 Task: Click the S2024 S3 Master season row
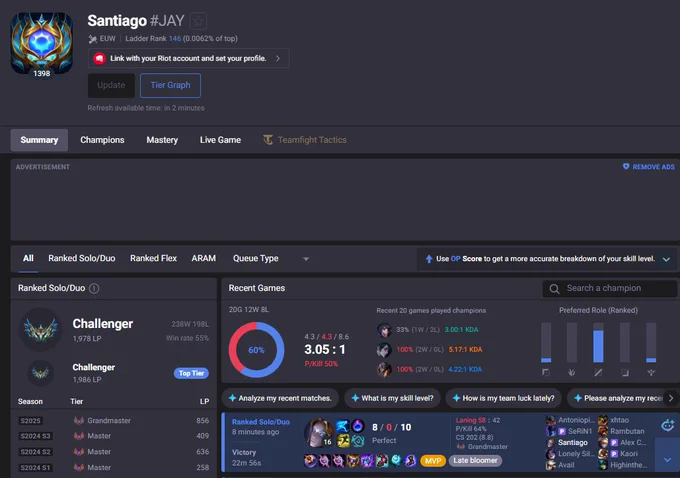click(114, 435)
